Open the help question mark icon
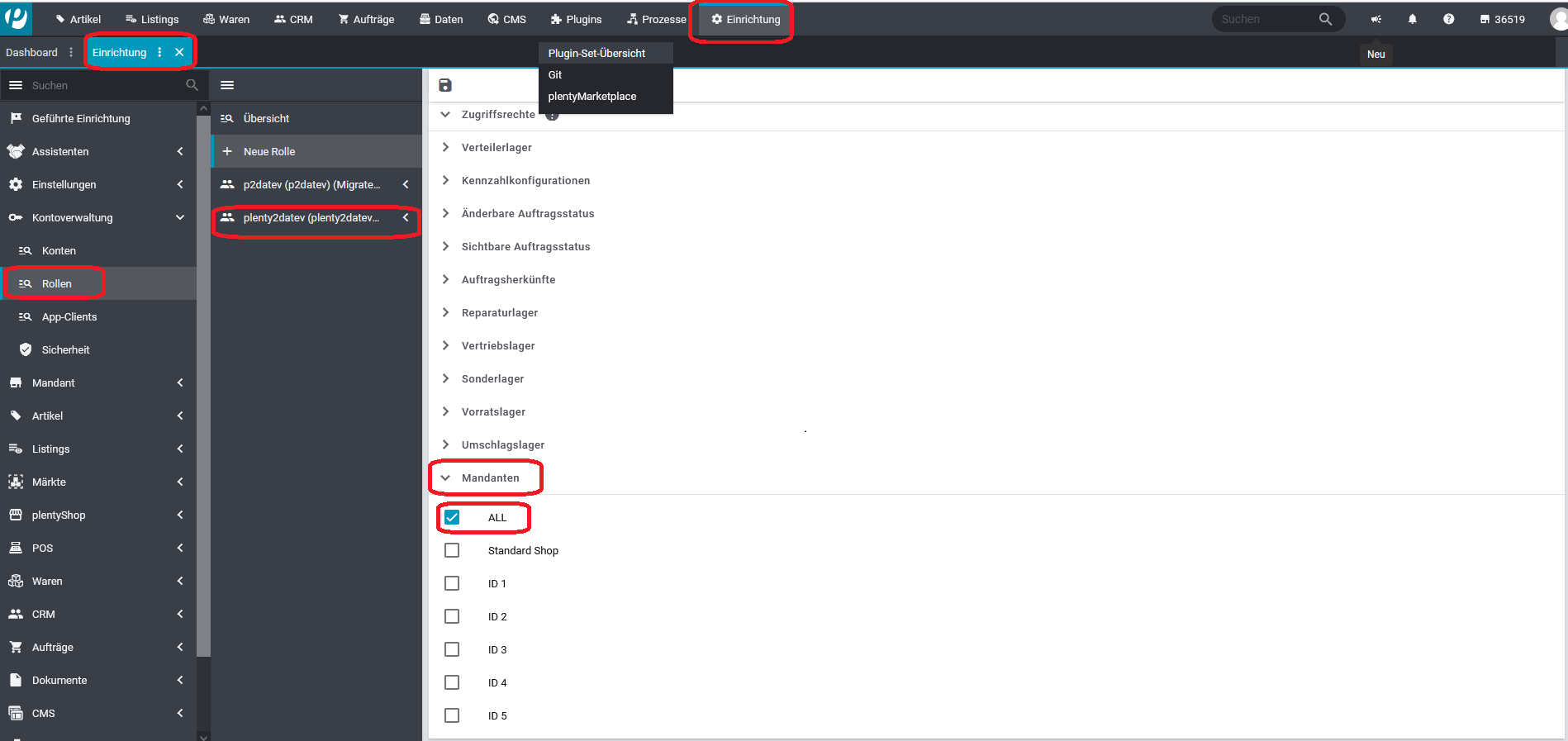The image size is (1568, 741). pos(1448,19)
